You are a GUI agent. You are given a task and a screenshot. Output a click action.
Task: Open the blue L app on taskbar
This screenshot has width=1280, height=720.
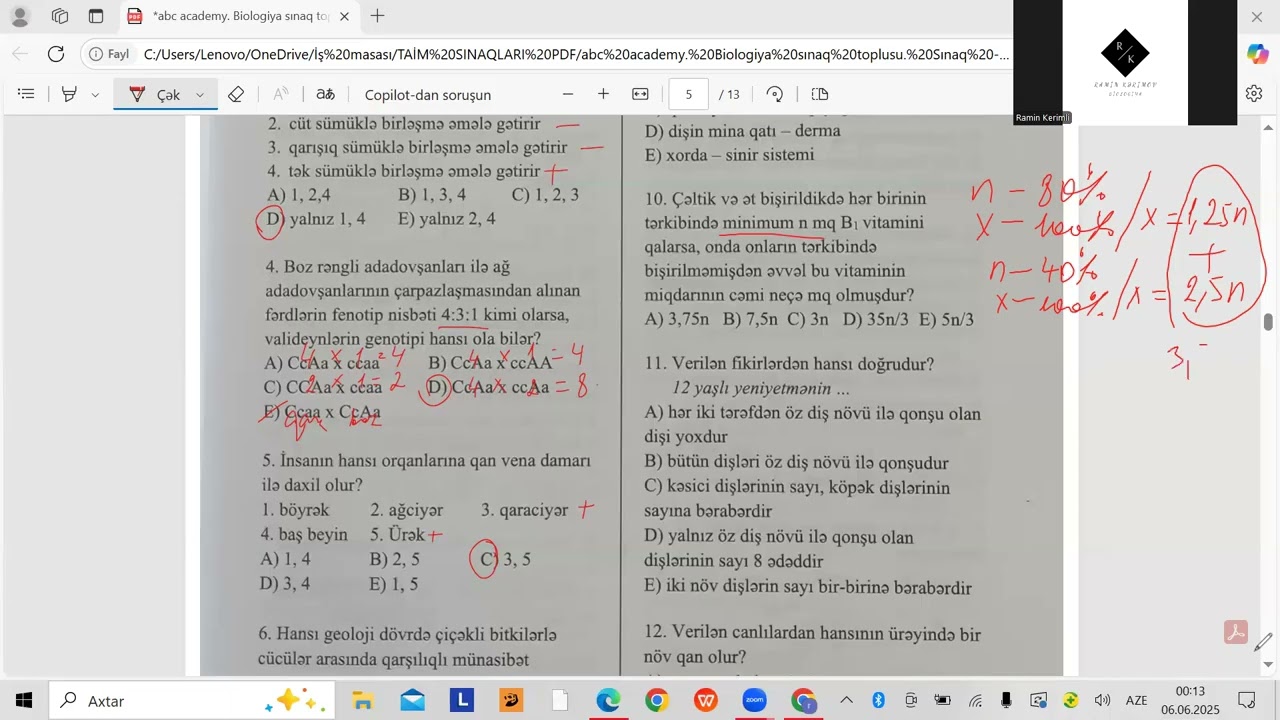tap(461, 700)
